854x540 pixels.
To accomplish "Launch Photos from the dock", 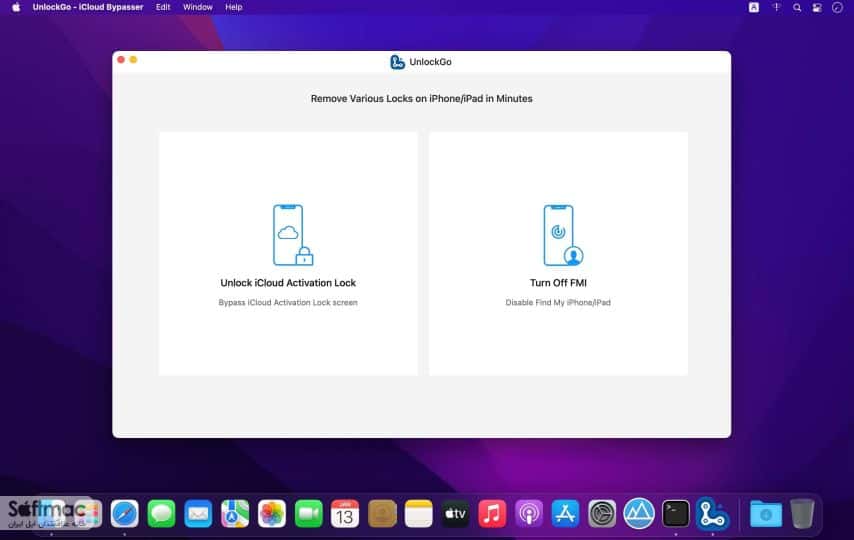I will click(x=271, y=514).
